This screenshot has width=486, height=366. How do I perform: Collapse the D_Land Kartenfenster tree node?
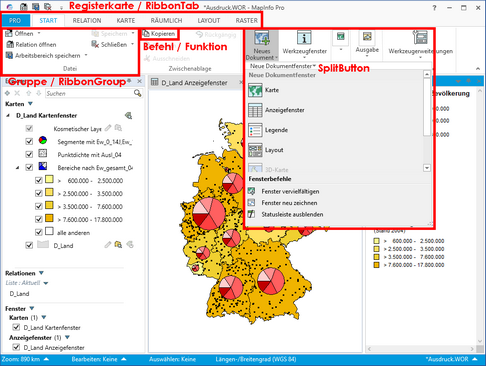8,115
